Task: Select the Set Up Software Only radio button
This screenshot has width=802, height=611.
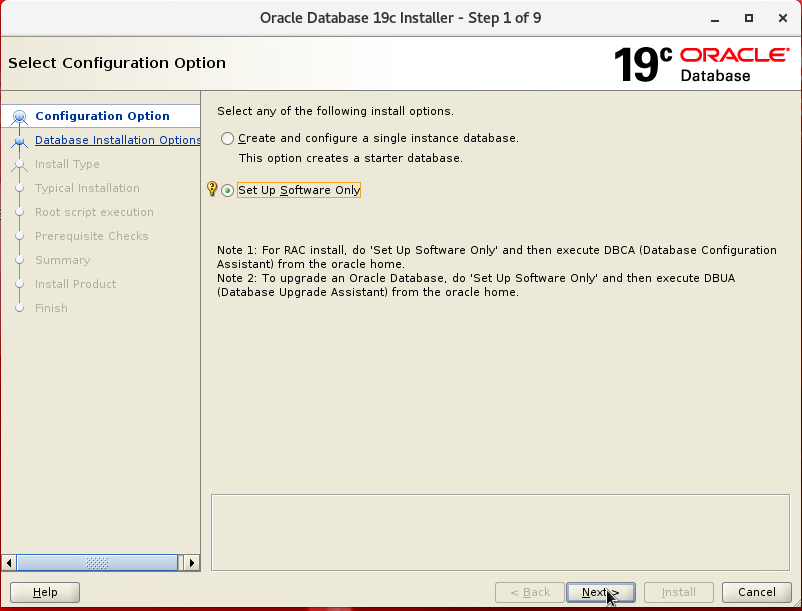Action: coord(228,191)
